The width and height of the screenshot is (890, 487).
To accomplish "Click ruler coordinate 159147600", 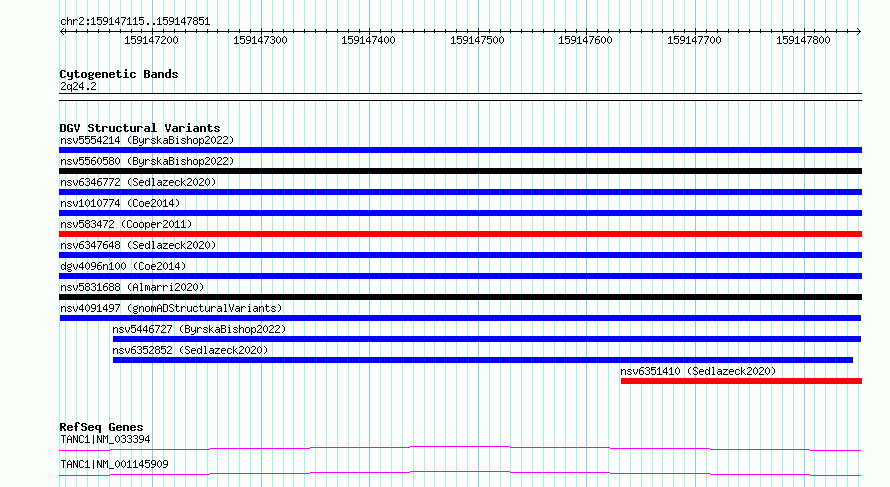I will [585, 40].
